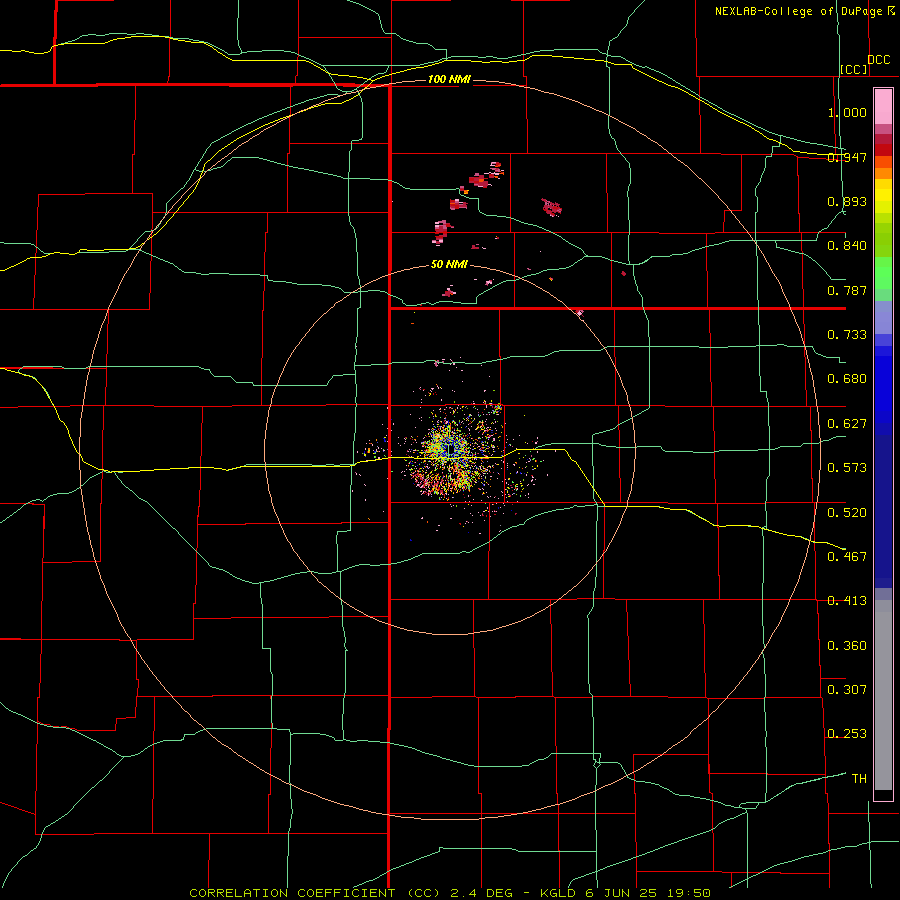Image resolution: width=900 pixels, height=900 pixels.
Task: Click the 0.520 scale value
Action: 847,513
